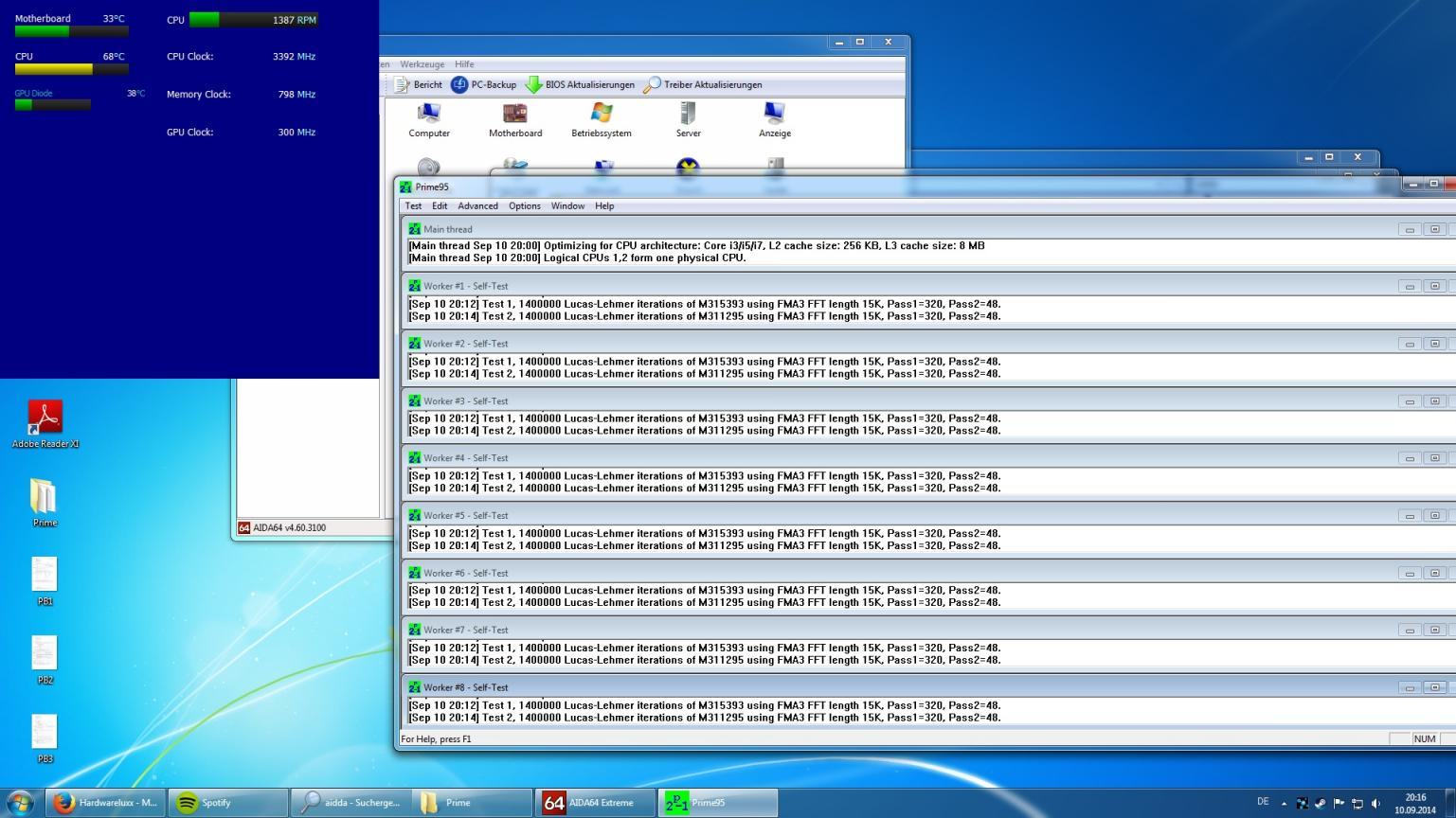Open the volume control speaker icon

tap(1375, 803)
